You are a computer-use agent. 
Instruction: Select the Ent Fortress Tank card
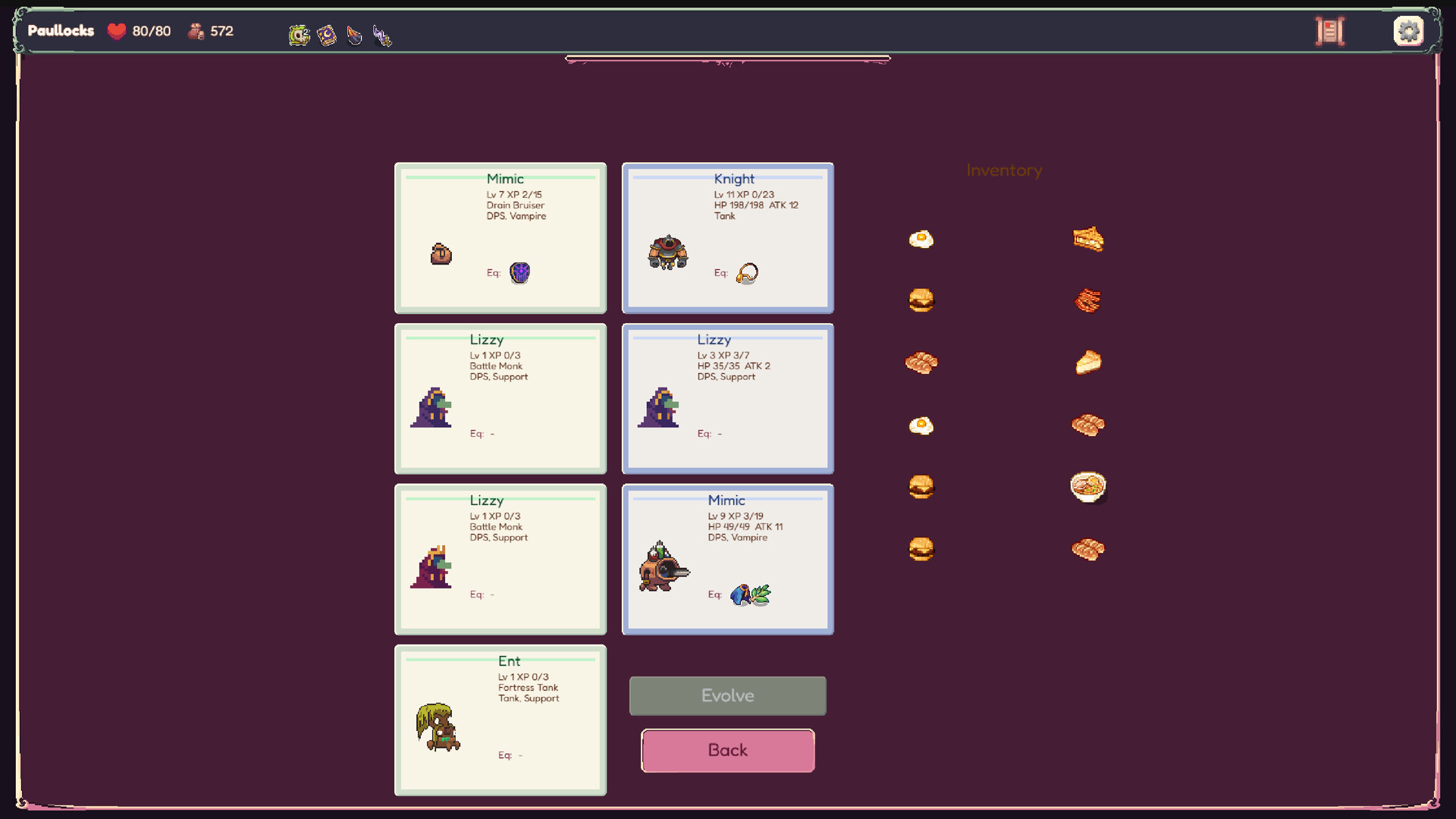tap(500, 720)
